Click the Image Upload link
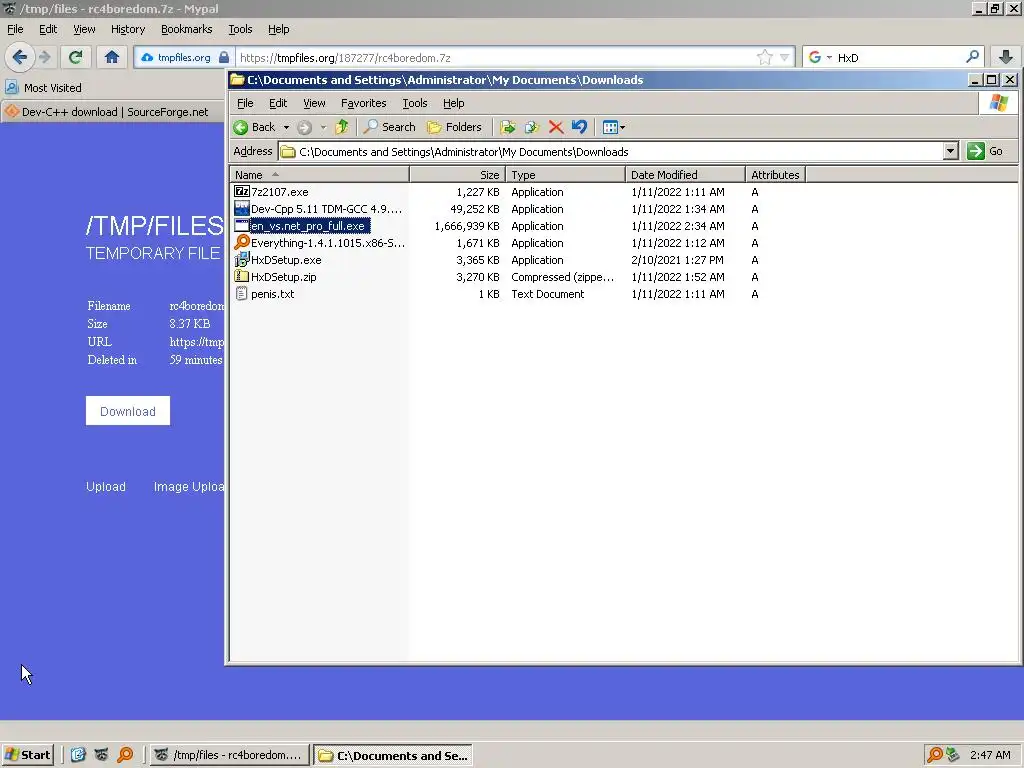This screenshot has height=768, width=1024. [x=189, y=487]
